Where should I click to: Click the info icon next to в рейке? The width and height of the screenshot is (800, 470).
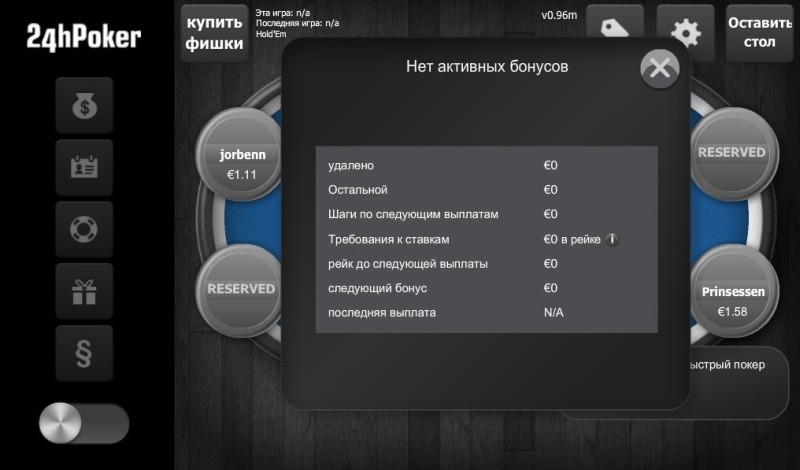[612, 239]
